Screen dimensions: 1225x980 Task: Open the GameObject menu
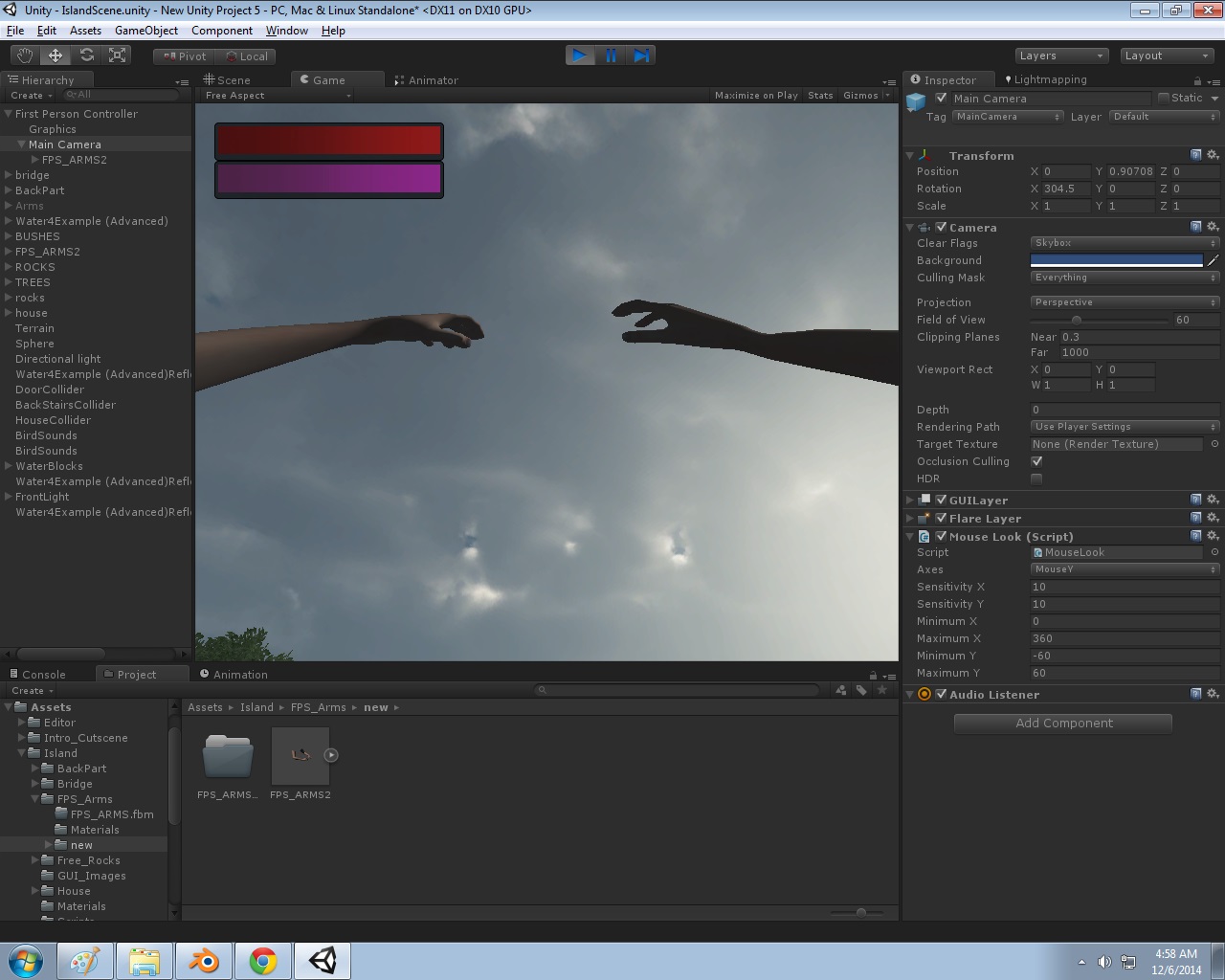click(x=146, y=31)
